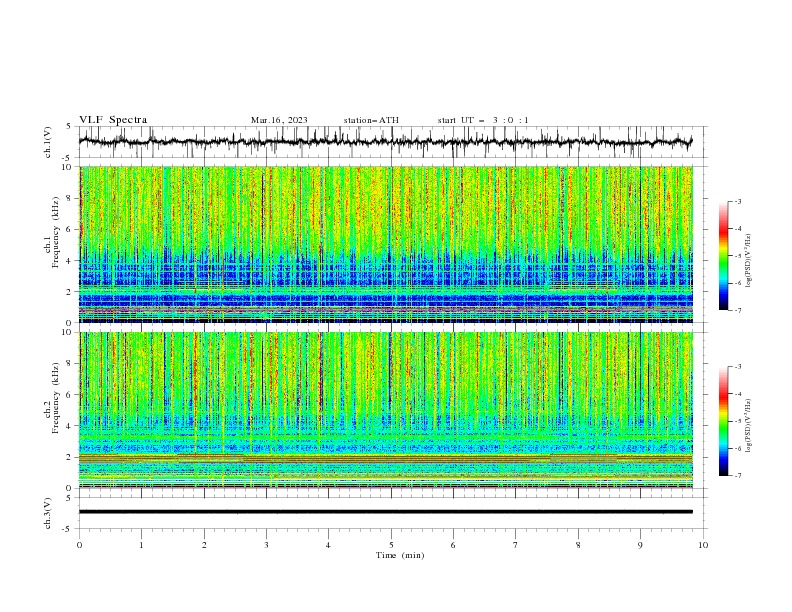
Task: Click the 'station=ATH' label
Action: pos(371,120)
